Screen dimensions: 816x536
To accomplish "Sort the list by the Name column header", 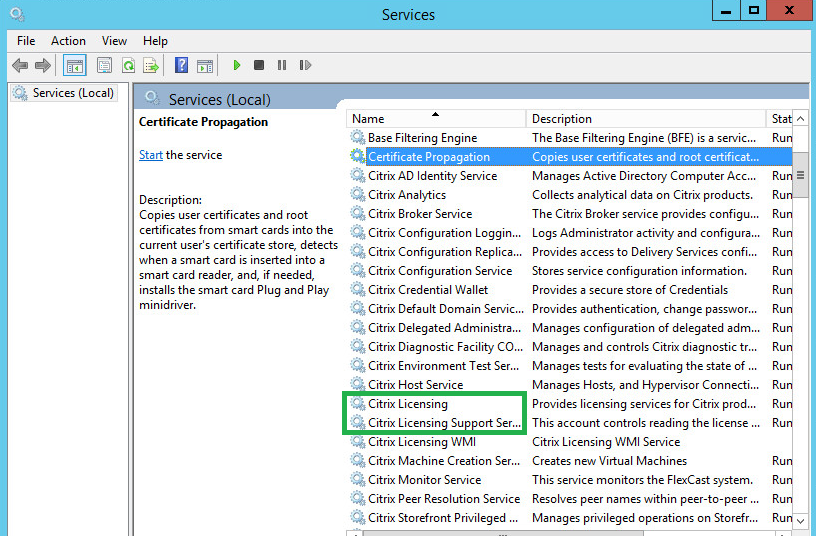I will click(x=436, y=119).
